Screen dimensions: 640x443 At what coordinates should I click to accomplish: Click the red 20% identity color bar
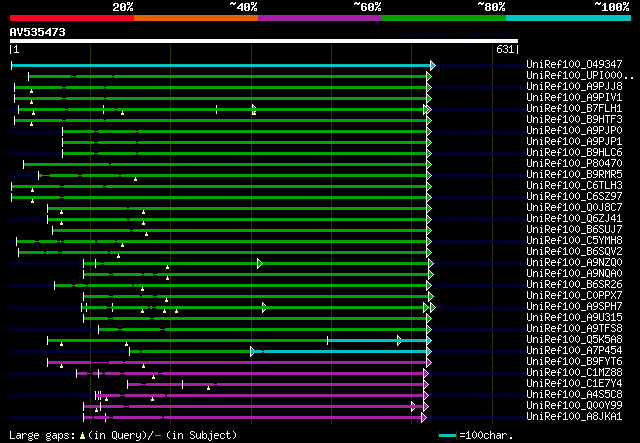coord(72,18)
